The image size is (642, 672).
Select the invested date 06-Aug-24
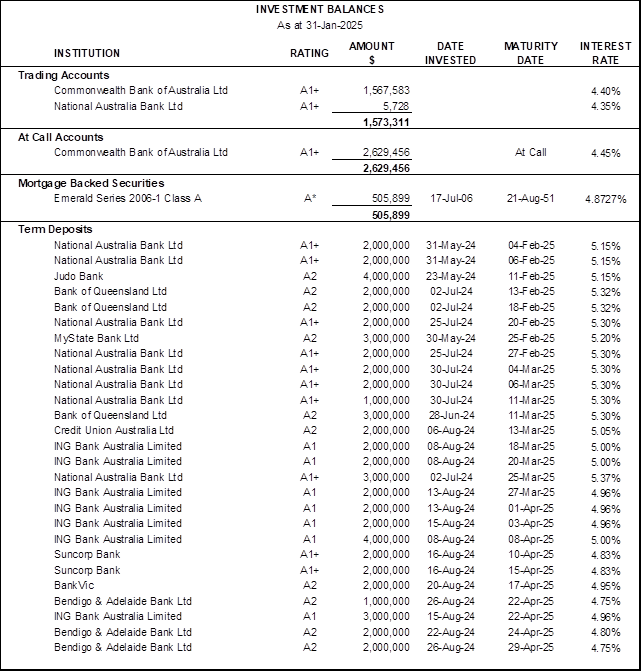(451, 430)
